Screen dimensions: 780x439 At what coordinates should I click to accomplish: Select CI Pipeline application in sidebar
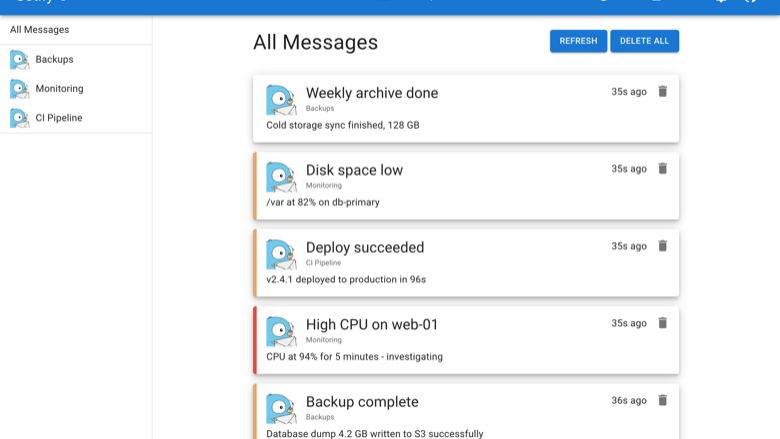click(76, 118)
